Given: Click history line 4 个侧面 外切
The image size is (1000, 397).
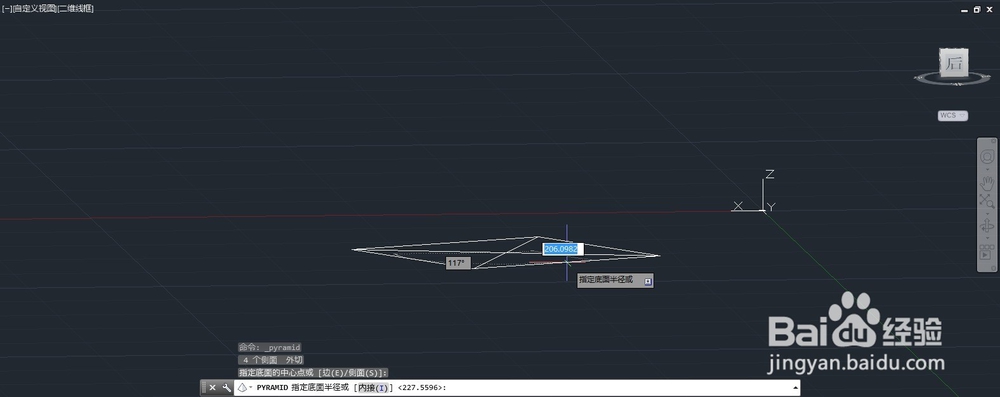Looking at the screenshot, I should [272, 360].
